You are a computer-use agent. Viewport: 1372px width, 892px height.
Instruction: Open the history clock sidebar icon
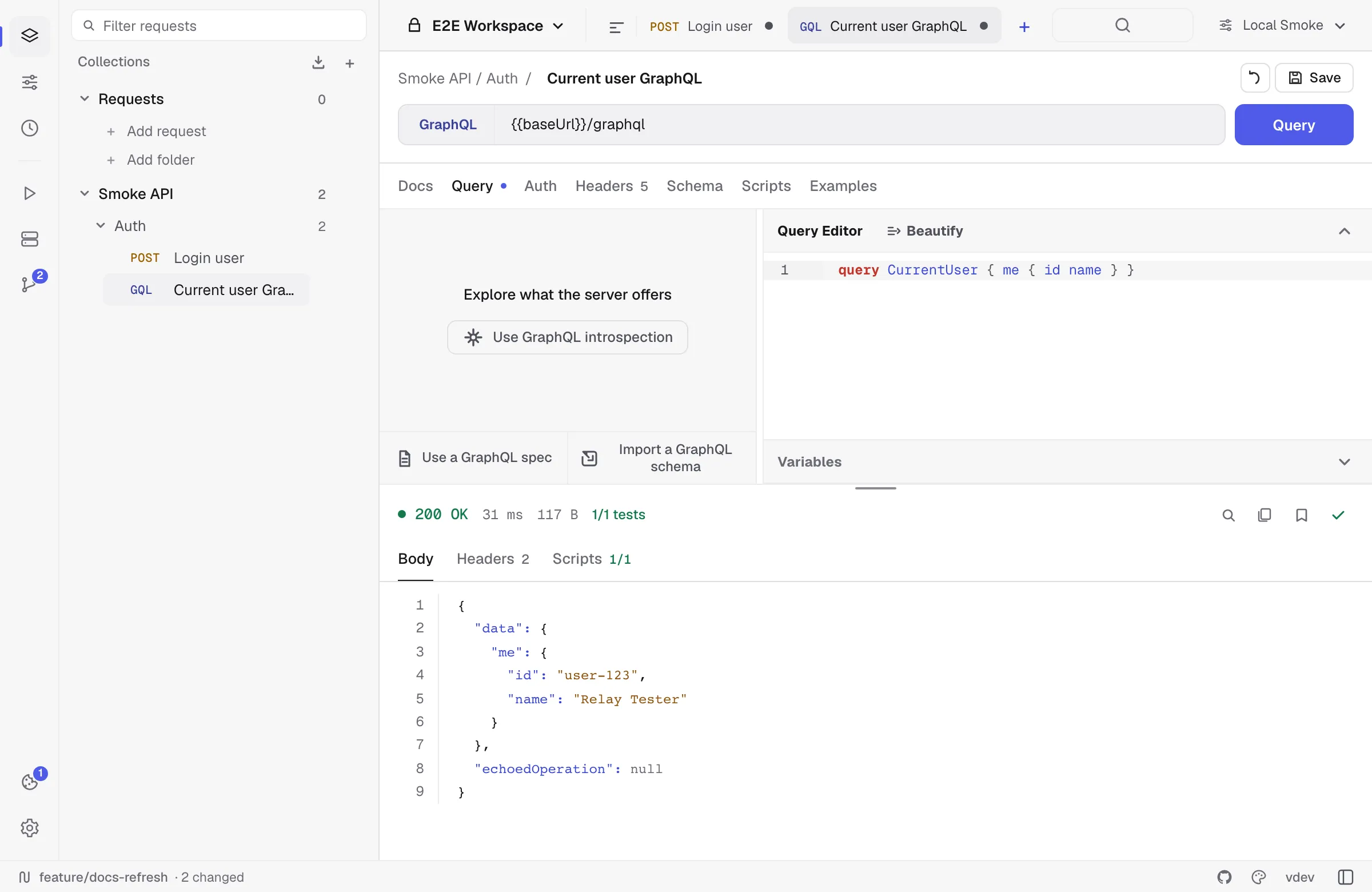pos(29,128)
